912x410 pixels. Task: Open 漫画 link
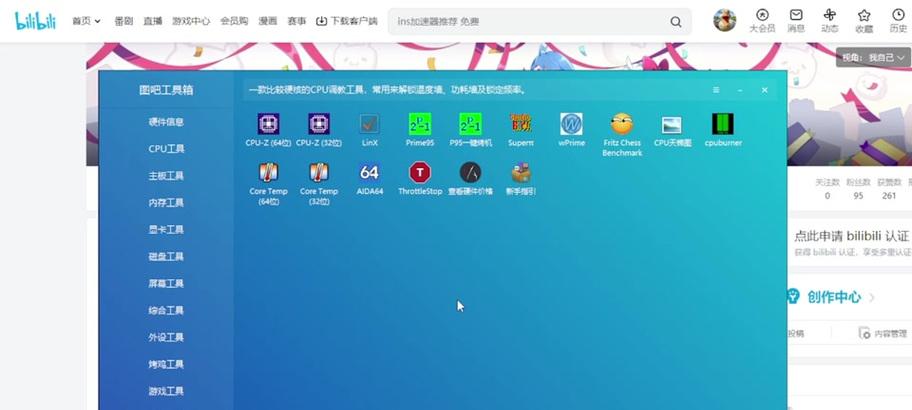pos(268,21)
